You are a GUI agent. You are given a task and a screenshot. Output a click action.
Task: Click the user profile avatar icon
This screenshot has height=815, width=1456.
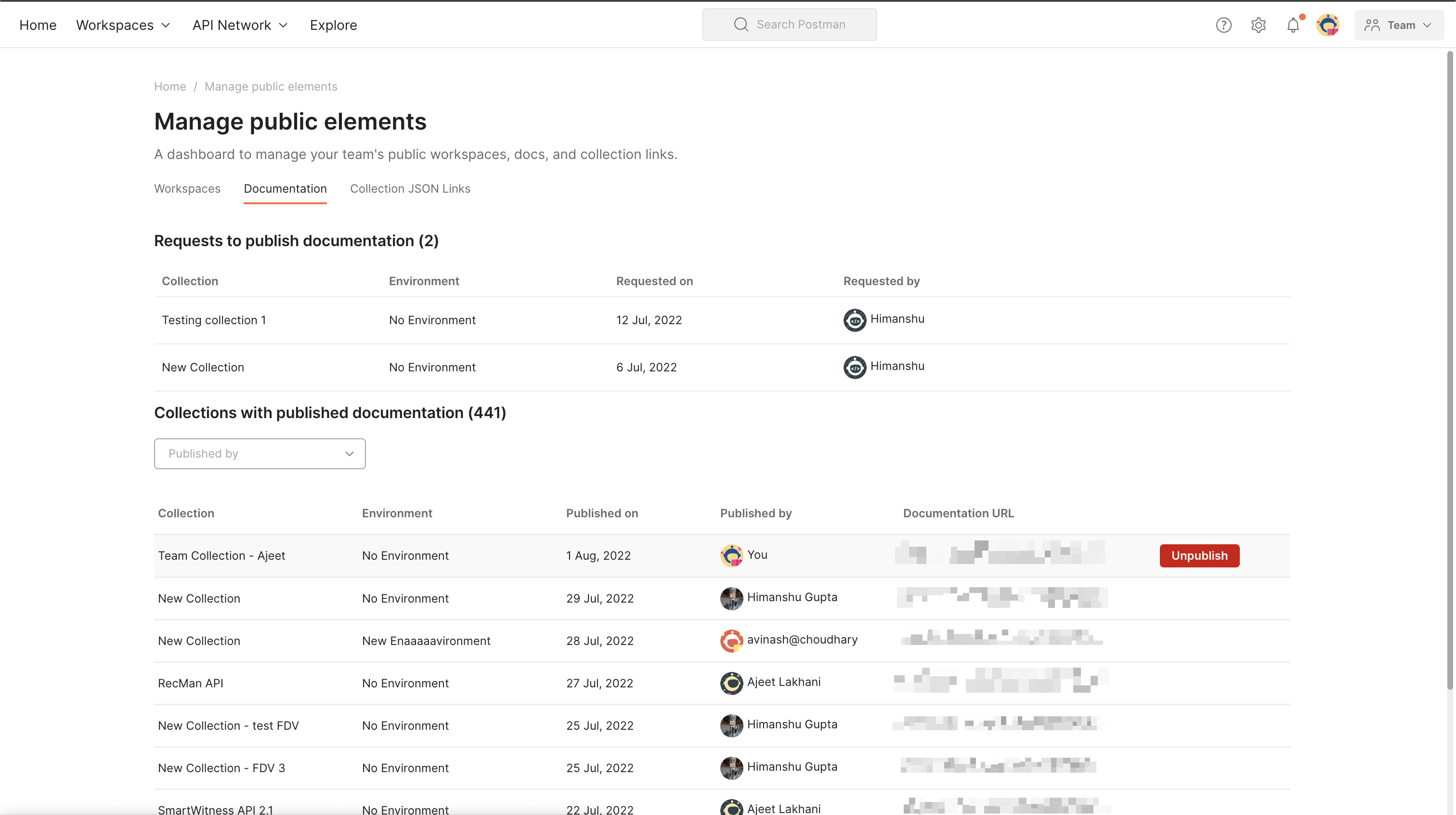tap(1328, 24)
